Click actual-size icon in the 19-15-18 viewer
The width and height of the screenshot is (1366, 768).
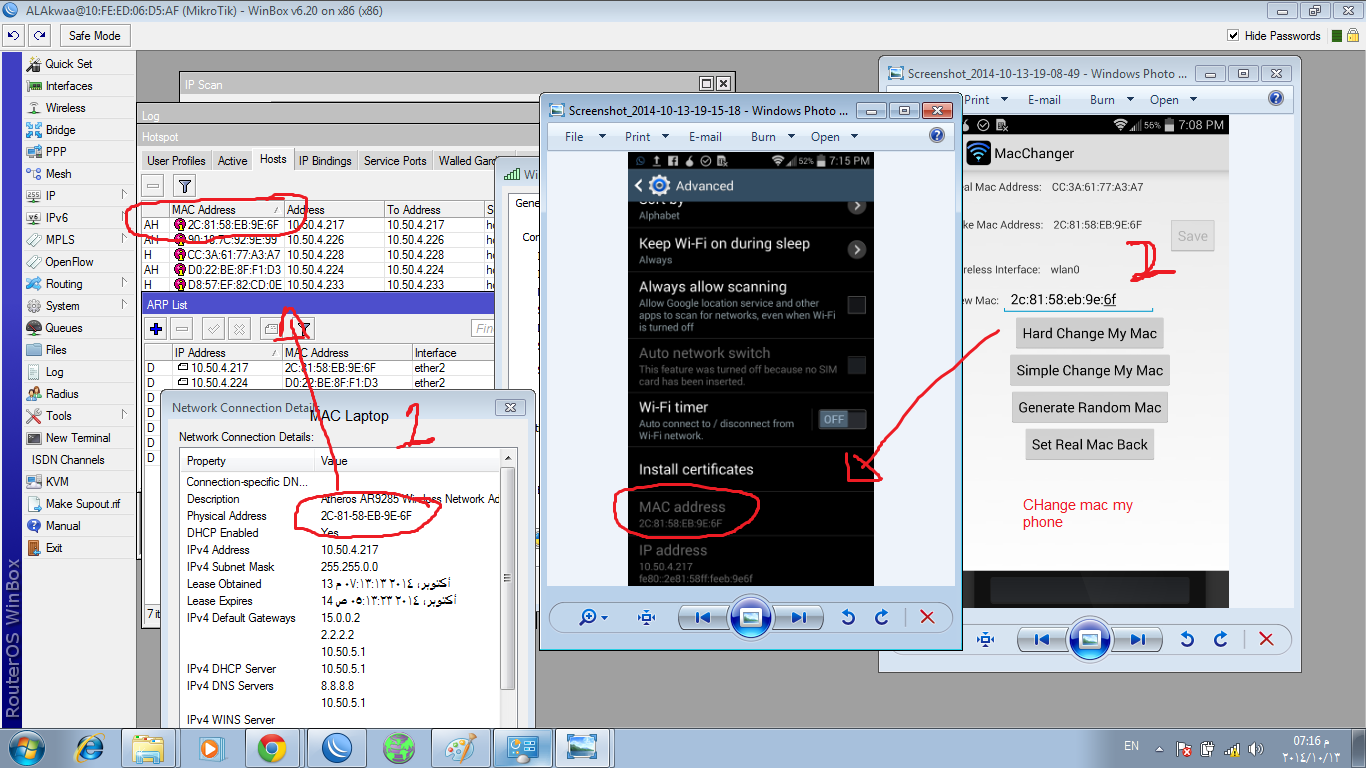point(646,617)
